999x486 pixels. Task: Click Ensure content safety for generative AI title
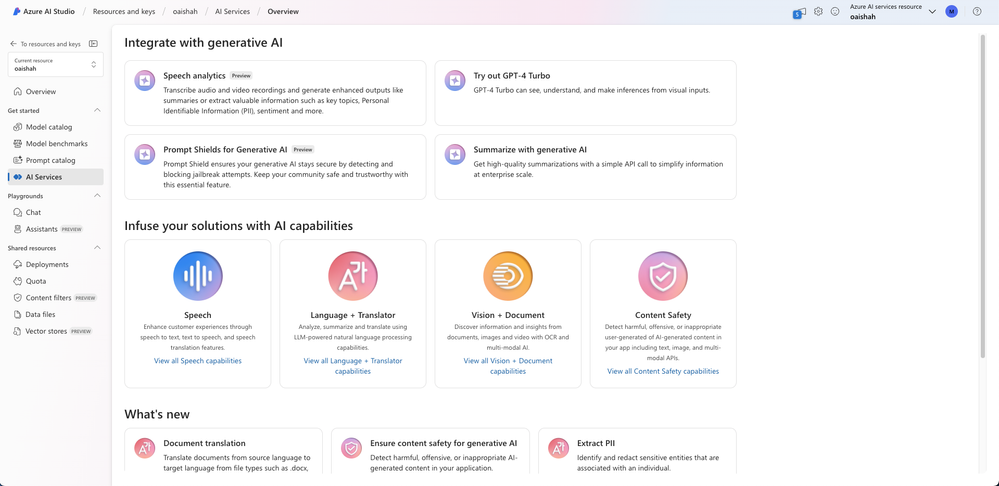(443, 443)
